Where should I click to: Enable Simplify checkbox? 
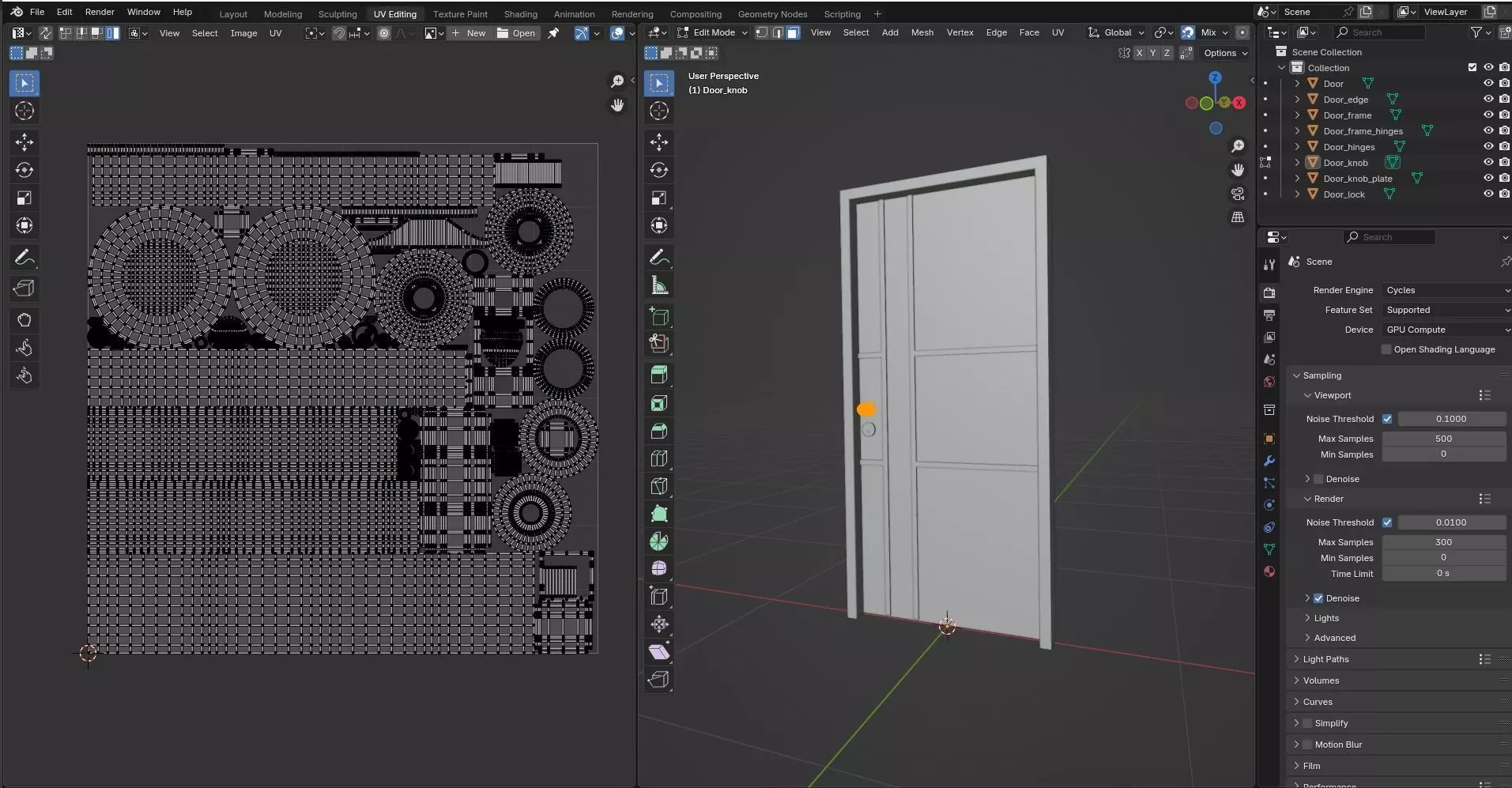pos(1307,723)
